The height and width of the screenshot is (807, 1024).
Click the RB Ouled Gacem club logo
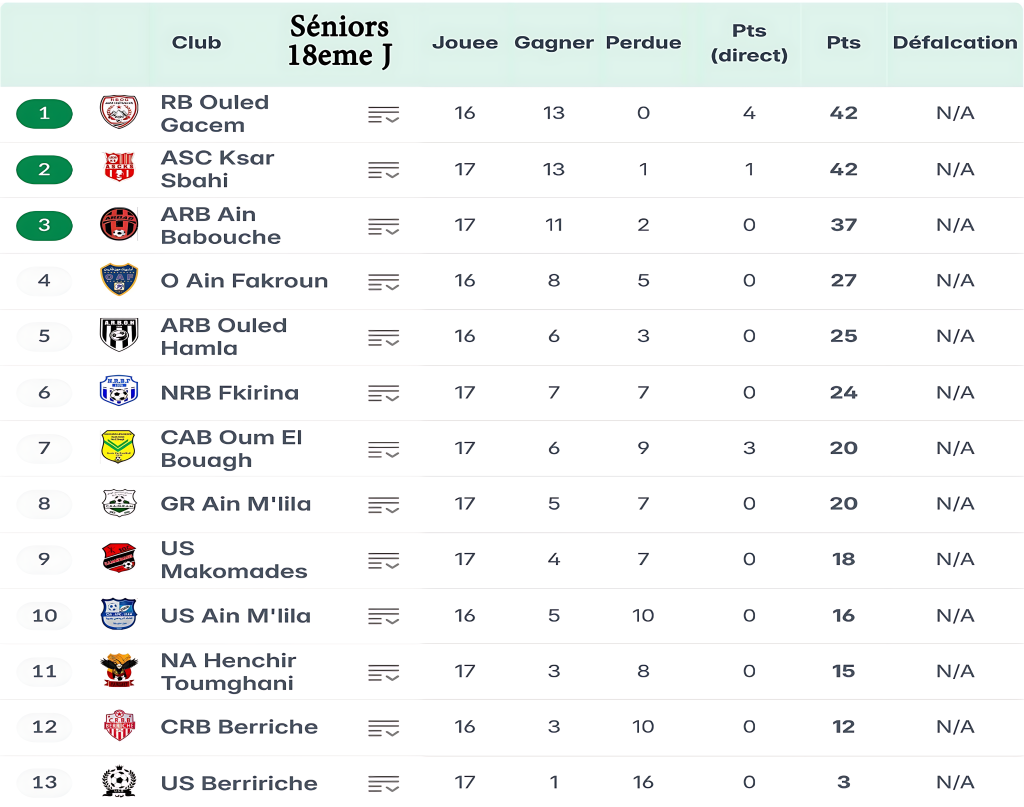119,112
